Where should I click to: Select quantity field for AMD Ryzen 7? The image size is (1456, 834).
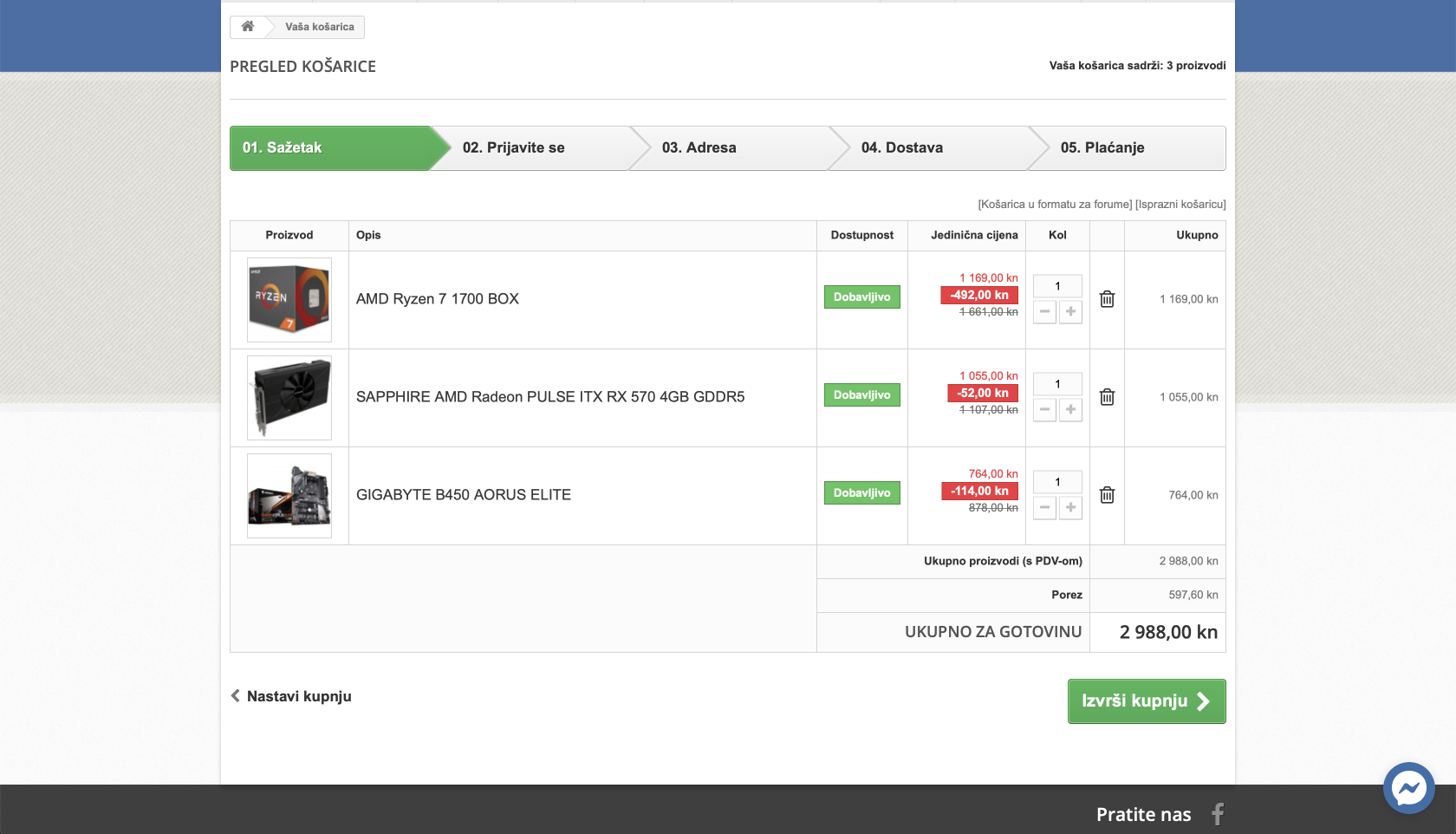click(x=1057, y=286)
